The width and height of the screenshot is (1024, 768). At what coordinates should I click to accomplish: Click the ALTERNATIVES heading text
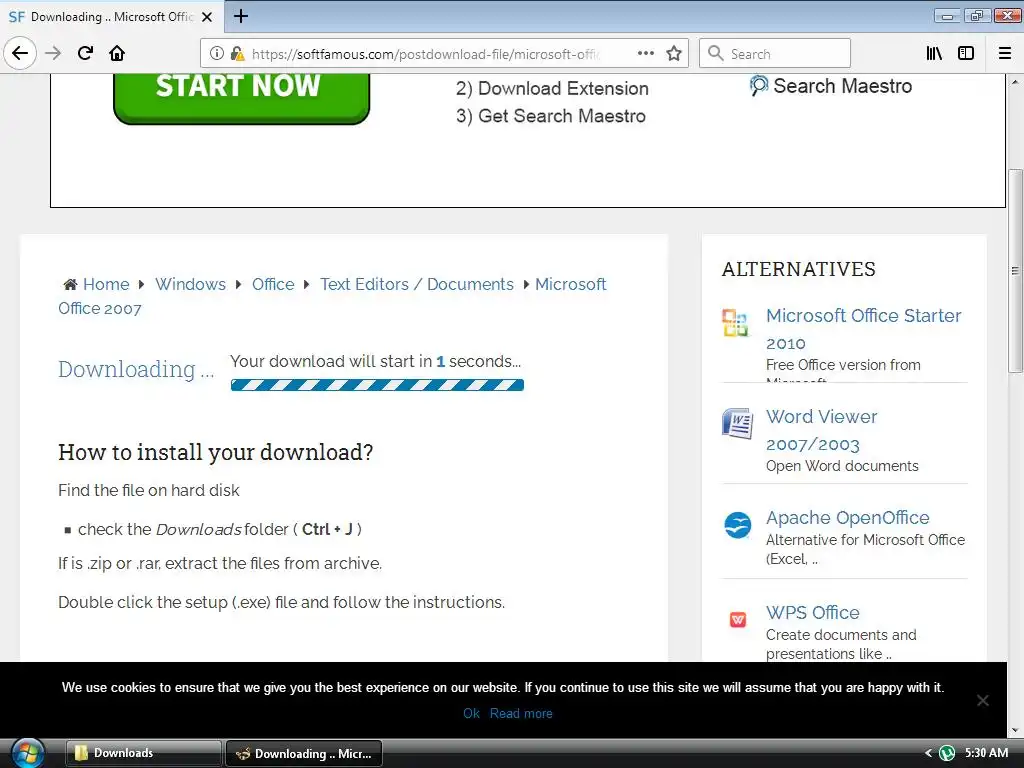[798, 269]
